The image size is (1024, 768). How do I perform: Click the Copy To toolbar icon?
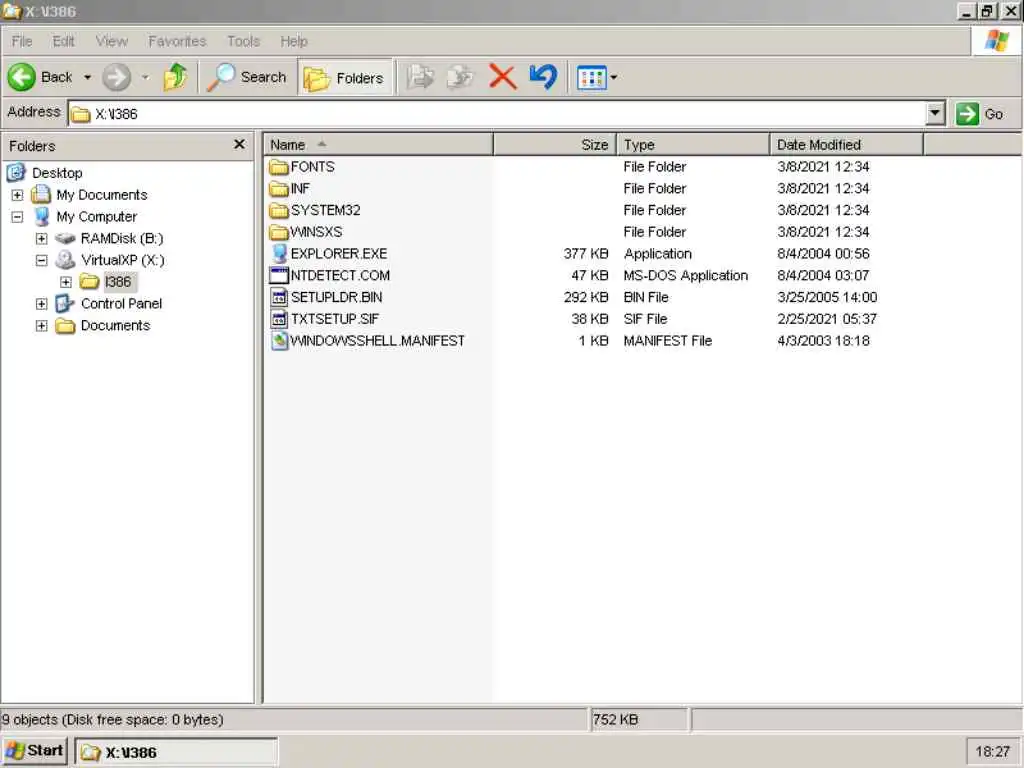[x=460, y=77]
